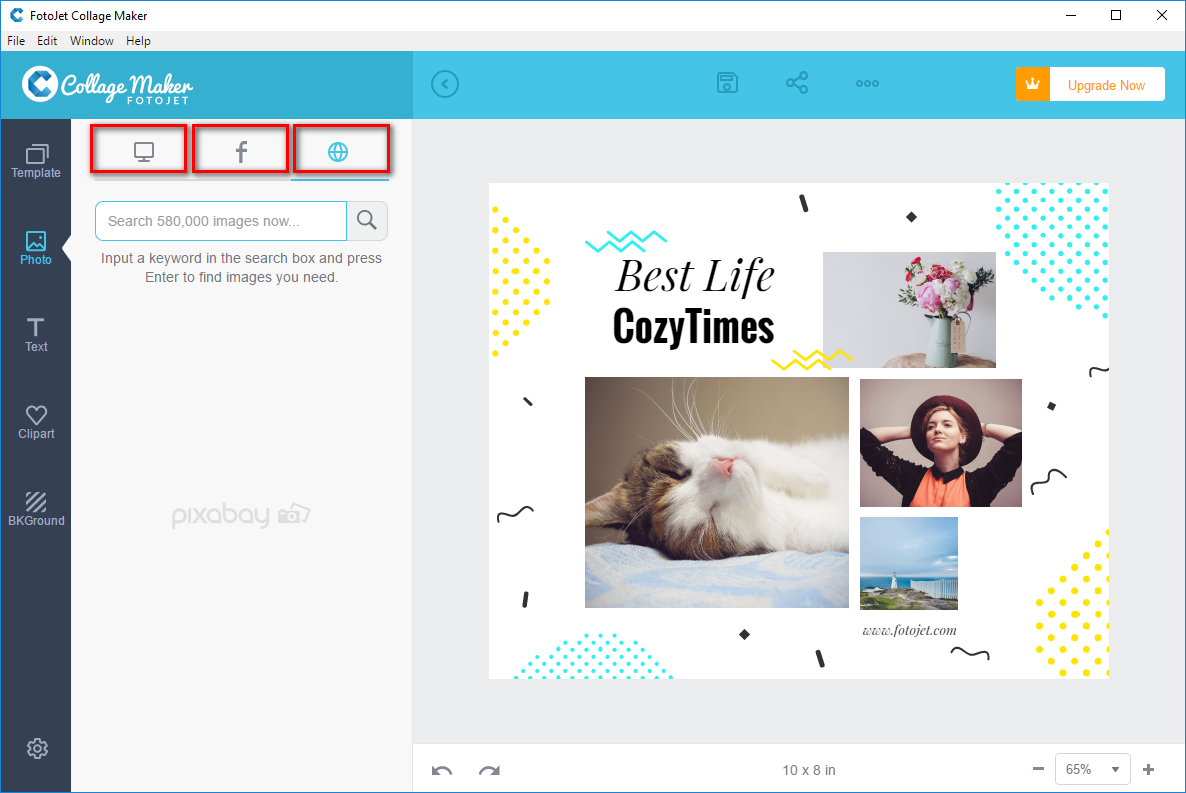Image resolution: width=1186 pixels, height=793 pixels.
Task: Open the Window menu
Action: click(92, 41)
